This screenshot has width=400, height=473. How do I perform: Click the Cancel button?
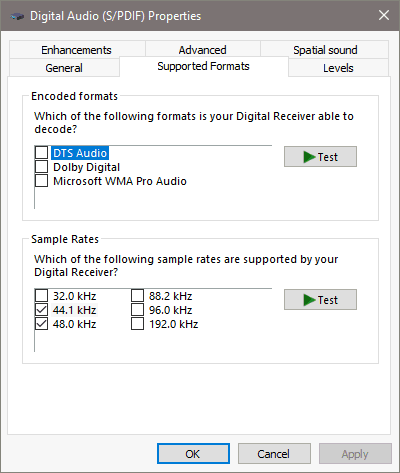pos(274,453)
